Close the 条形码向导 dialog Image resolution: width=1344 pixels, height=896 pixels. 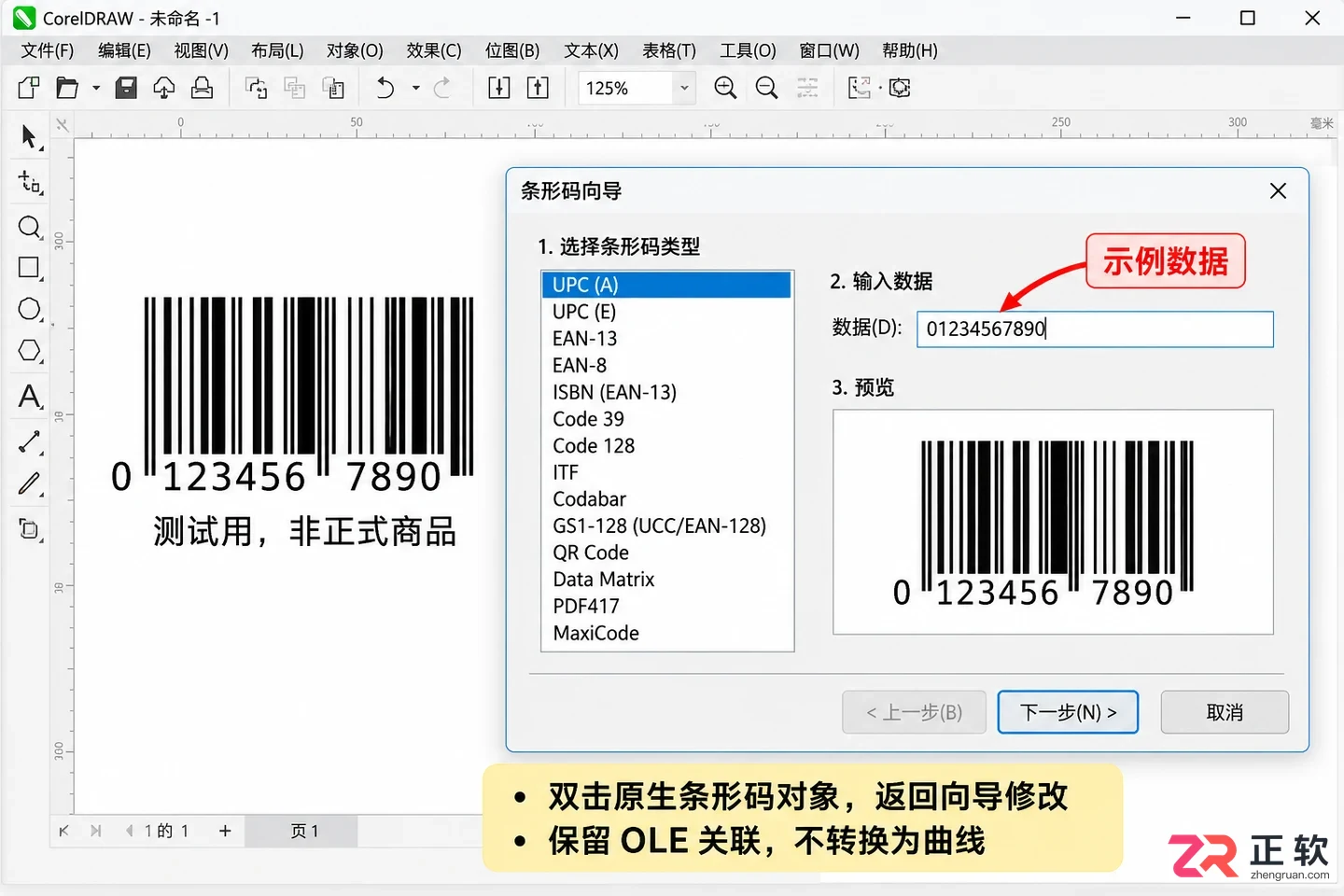(1279, 191)
